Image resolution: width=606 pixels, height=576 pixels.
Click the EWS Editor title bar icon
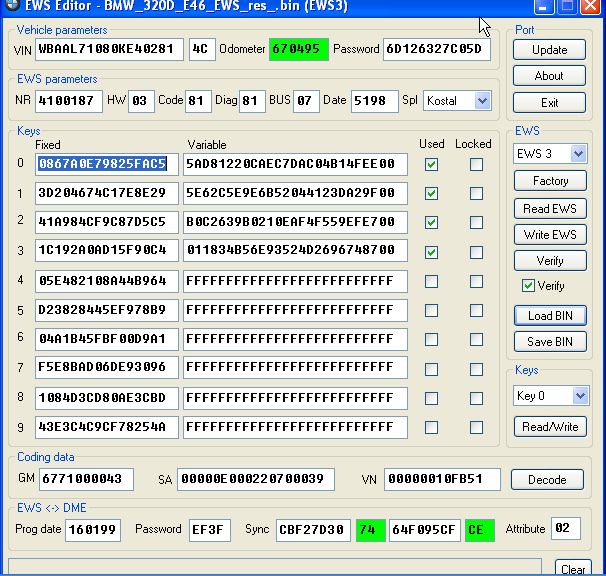click(x=12, y=5)
